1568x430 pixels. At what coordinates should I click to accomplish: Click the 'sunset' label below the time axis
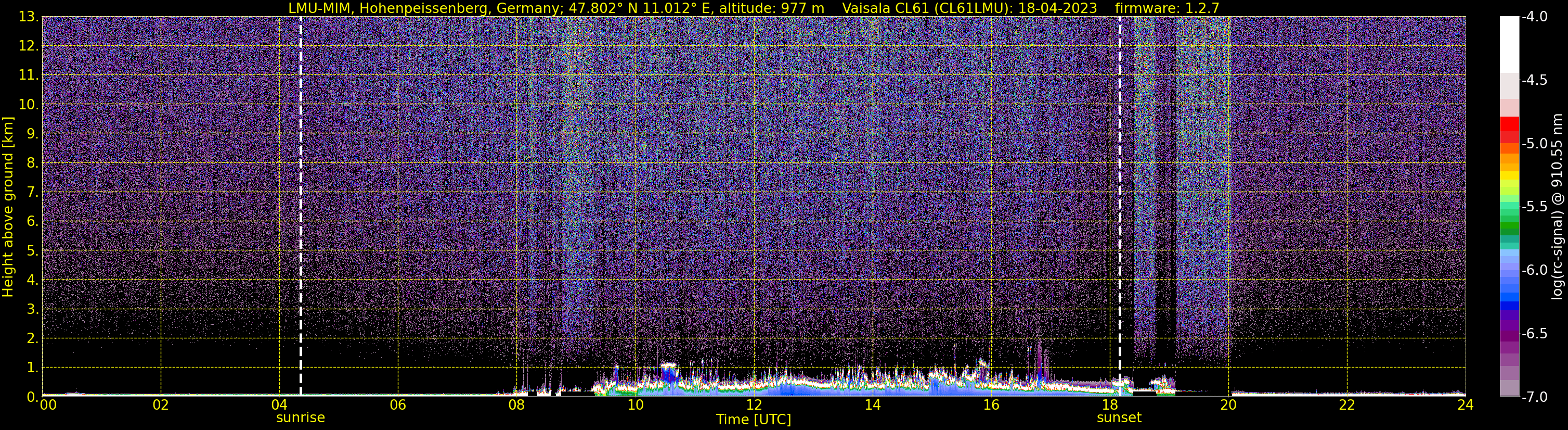(x=1119, y=418)
